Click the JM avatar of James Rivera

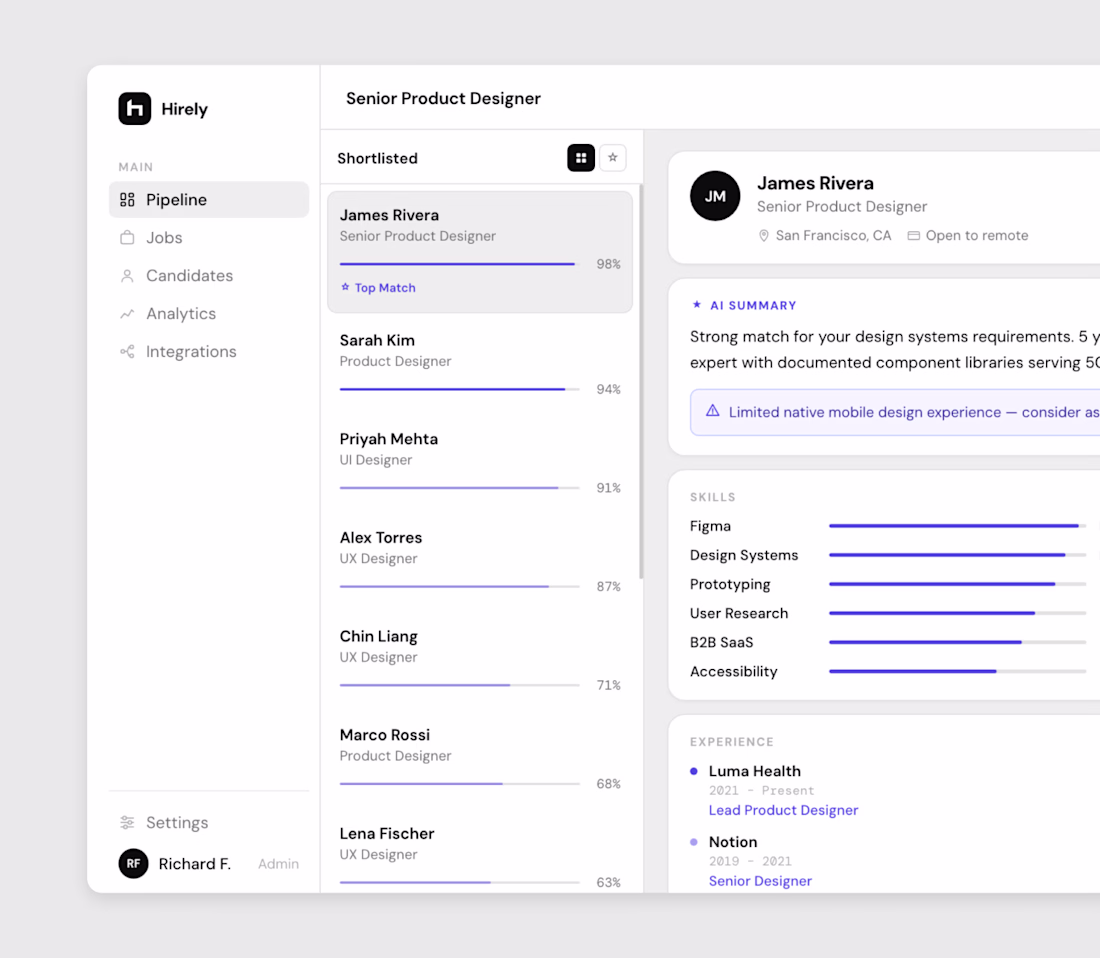pos(715,196)
